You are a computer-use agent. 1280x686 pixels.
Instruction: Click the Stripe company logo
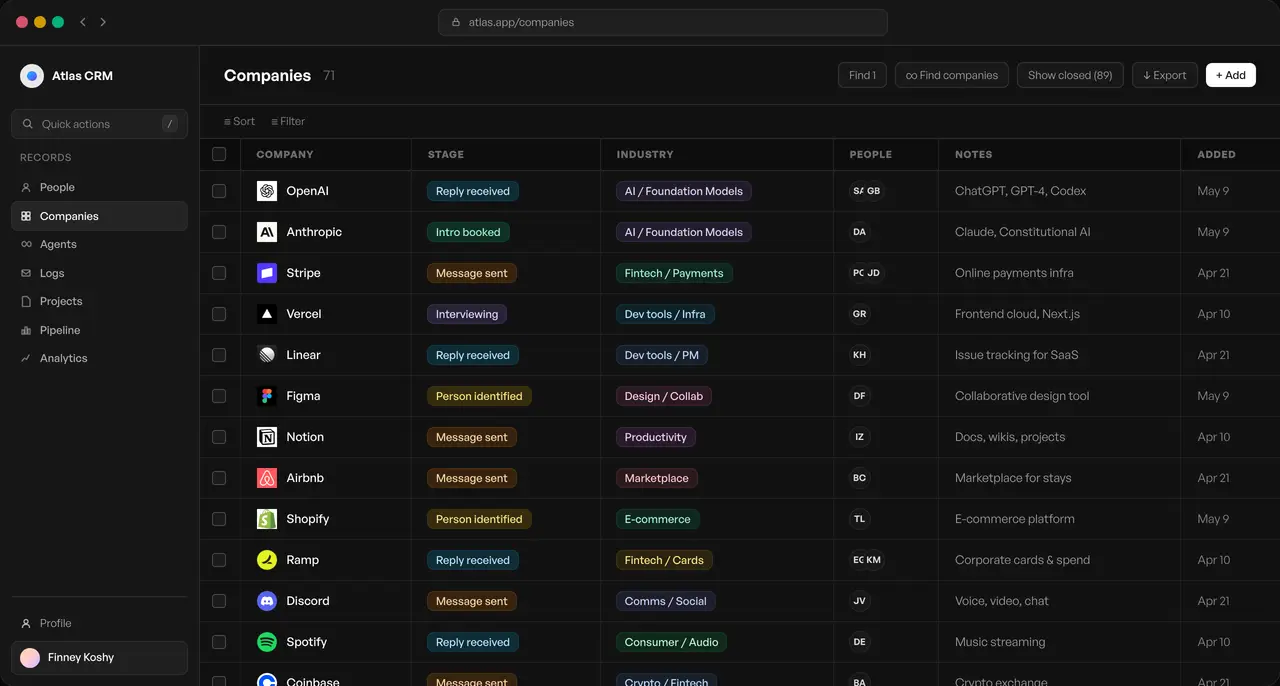[267, 273]
